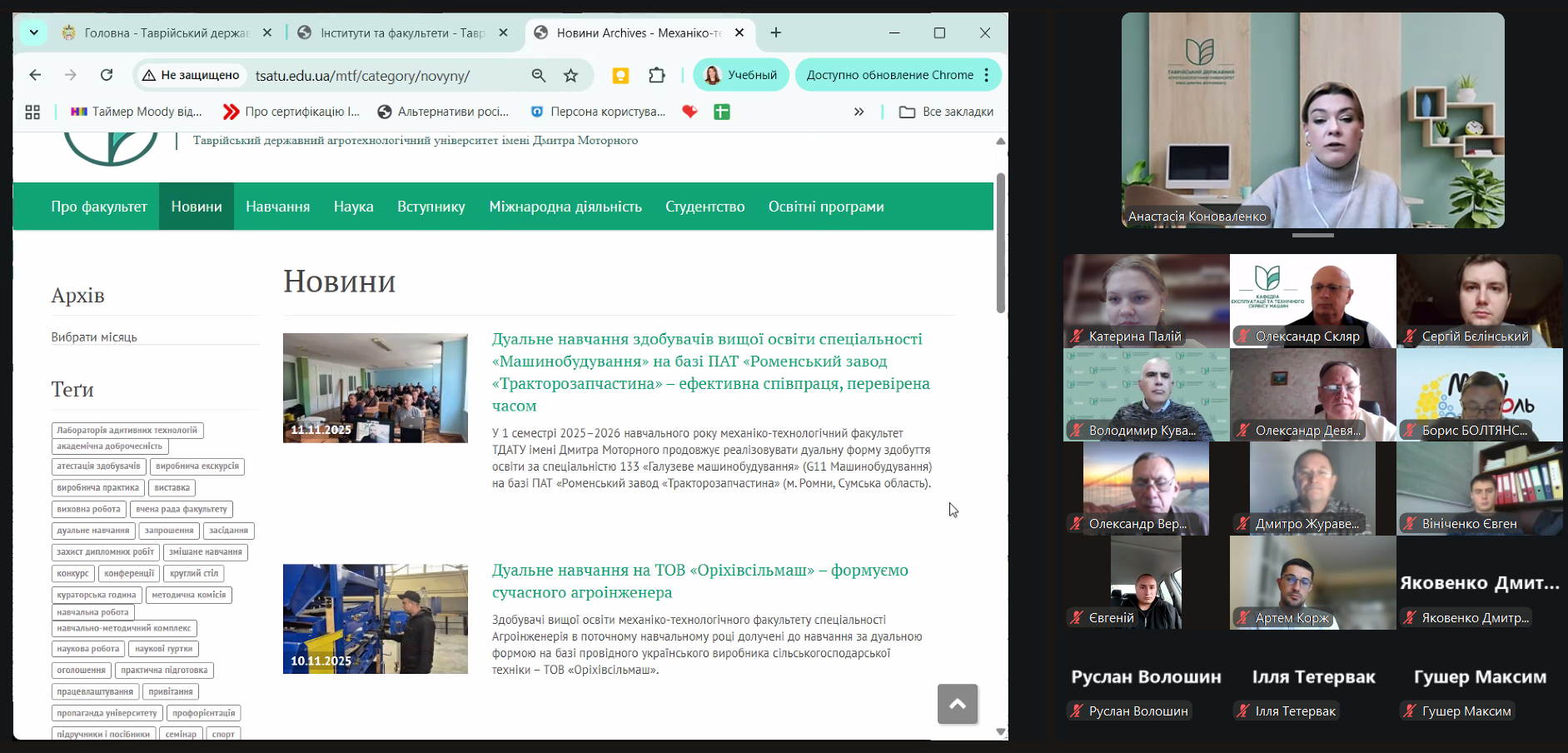Click the "Доступно обновление Chrome" button

click(889, 75)
